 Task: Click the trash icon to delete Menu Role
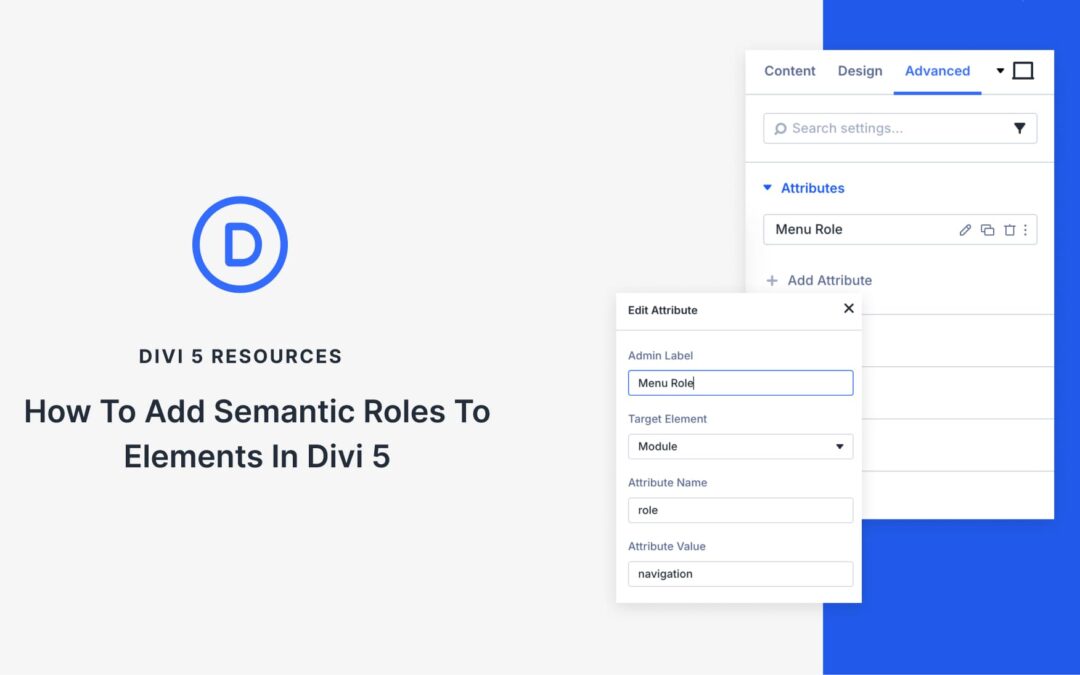click(1010, 230)
